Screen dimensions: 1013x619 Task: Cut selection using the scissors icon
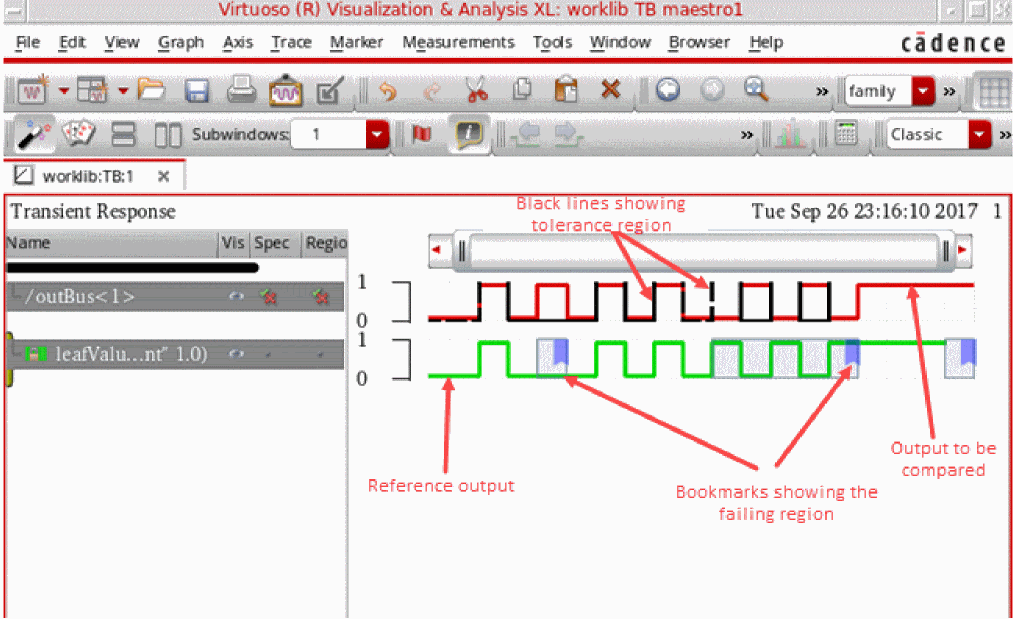477,90
